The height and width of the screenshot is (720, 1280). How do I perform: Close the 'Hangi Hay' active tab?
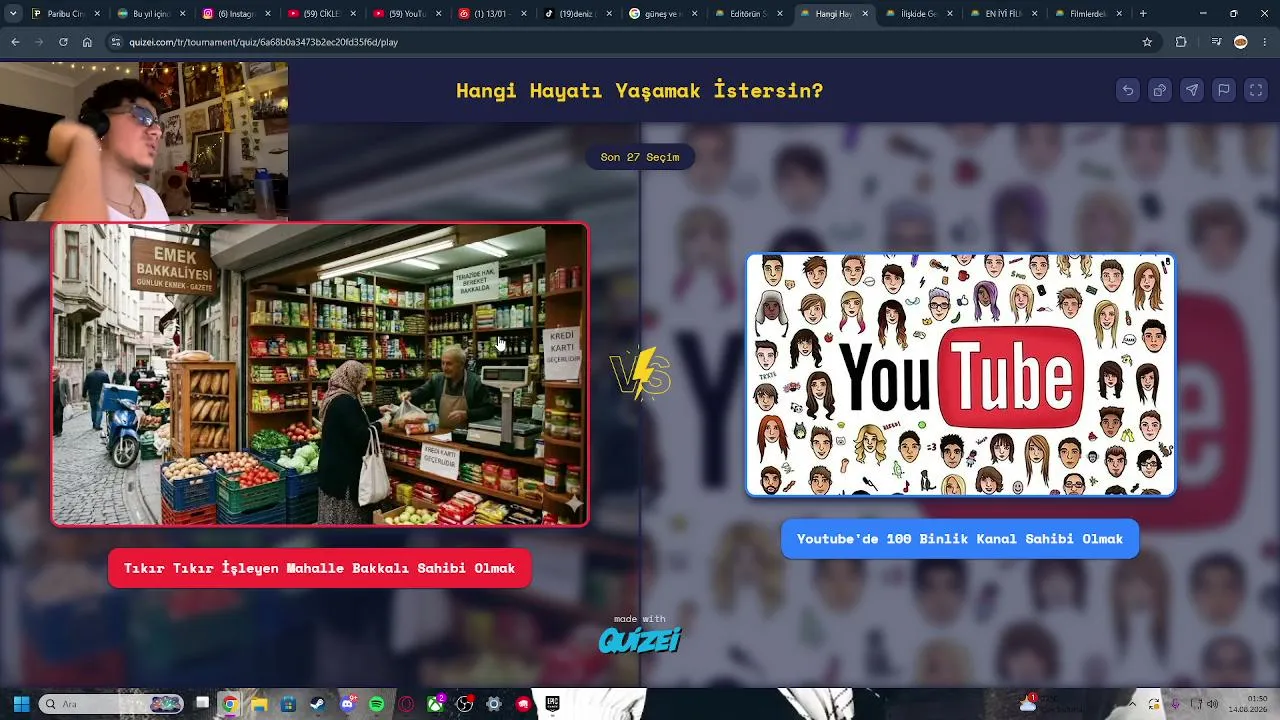tap(864, 14)
